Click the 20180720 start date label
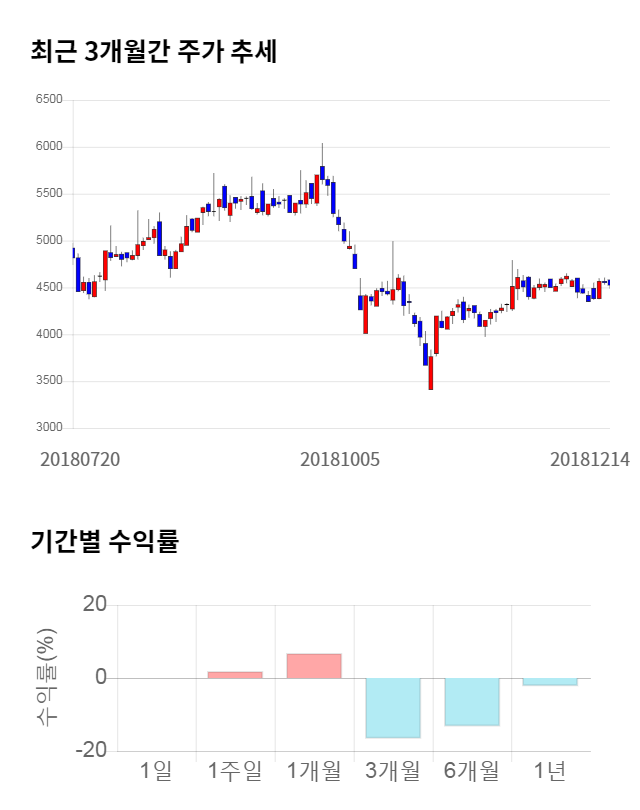Screen dimensions: 640x810 (x=79, y=460)
